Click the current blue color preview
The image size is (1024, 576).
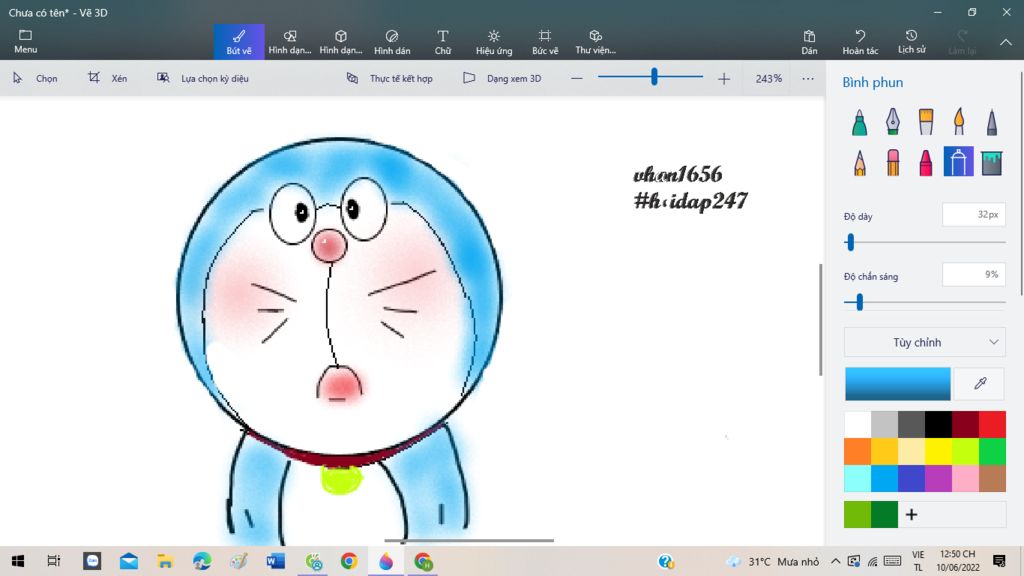tap(897, 383)
